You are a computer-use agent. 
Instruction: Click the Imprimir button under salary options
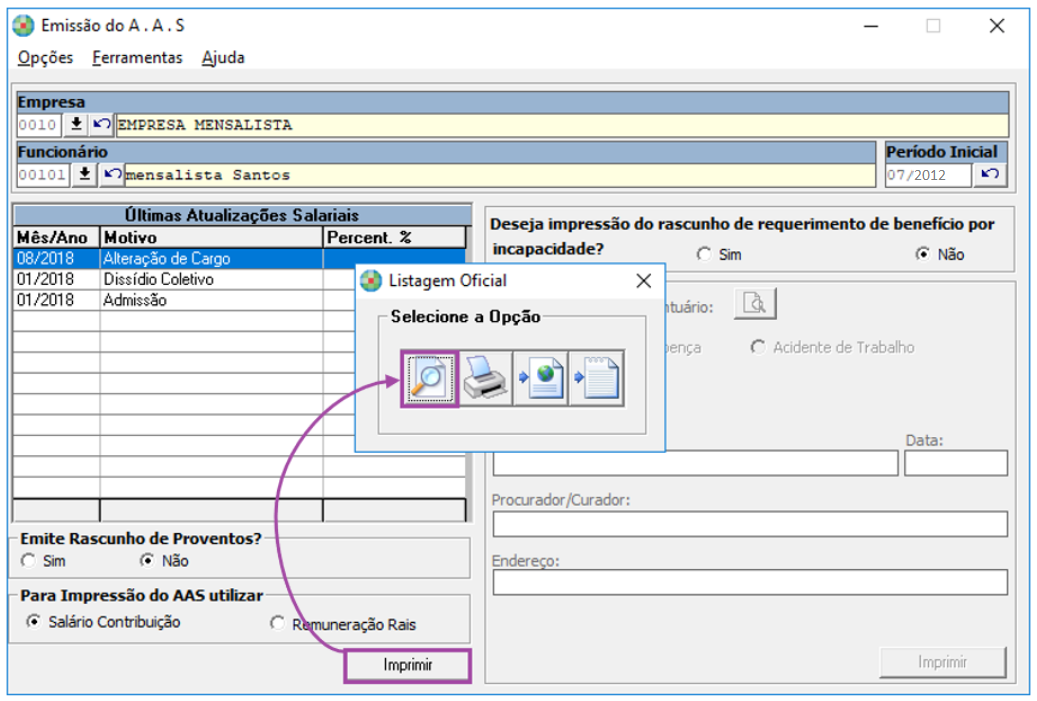(x=407, y=665)
